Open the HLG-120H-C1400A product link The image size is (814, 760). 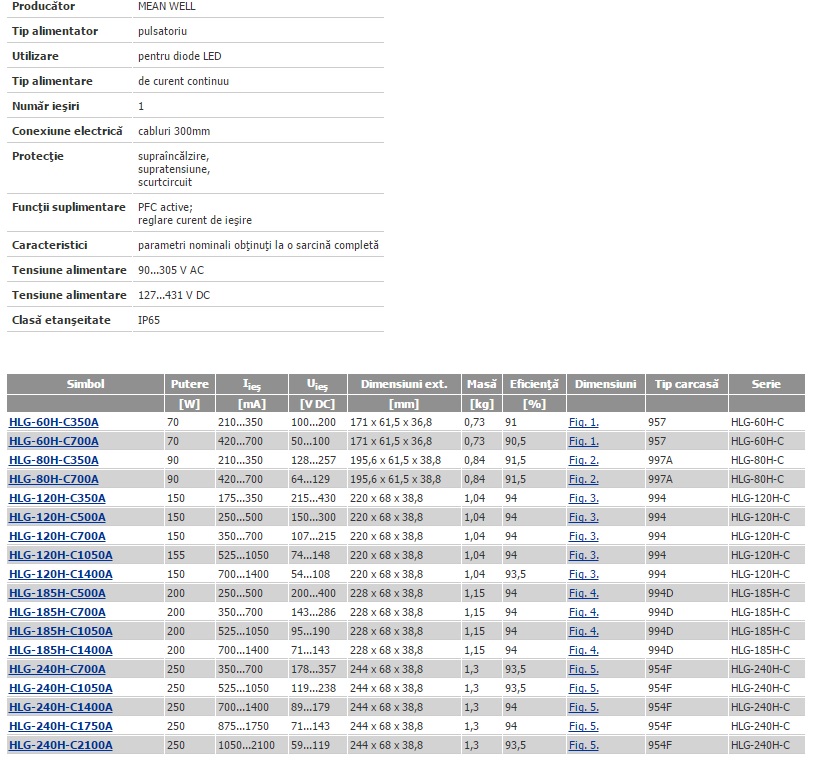(61, 574)
